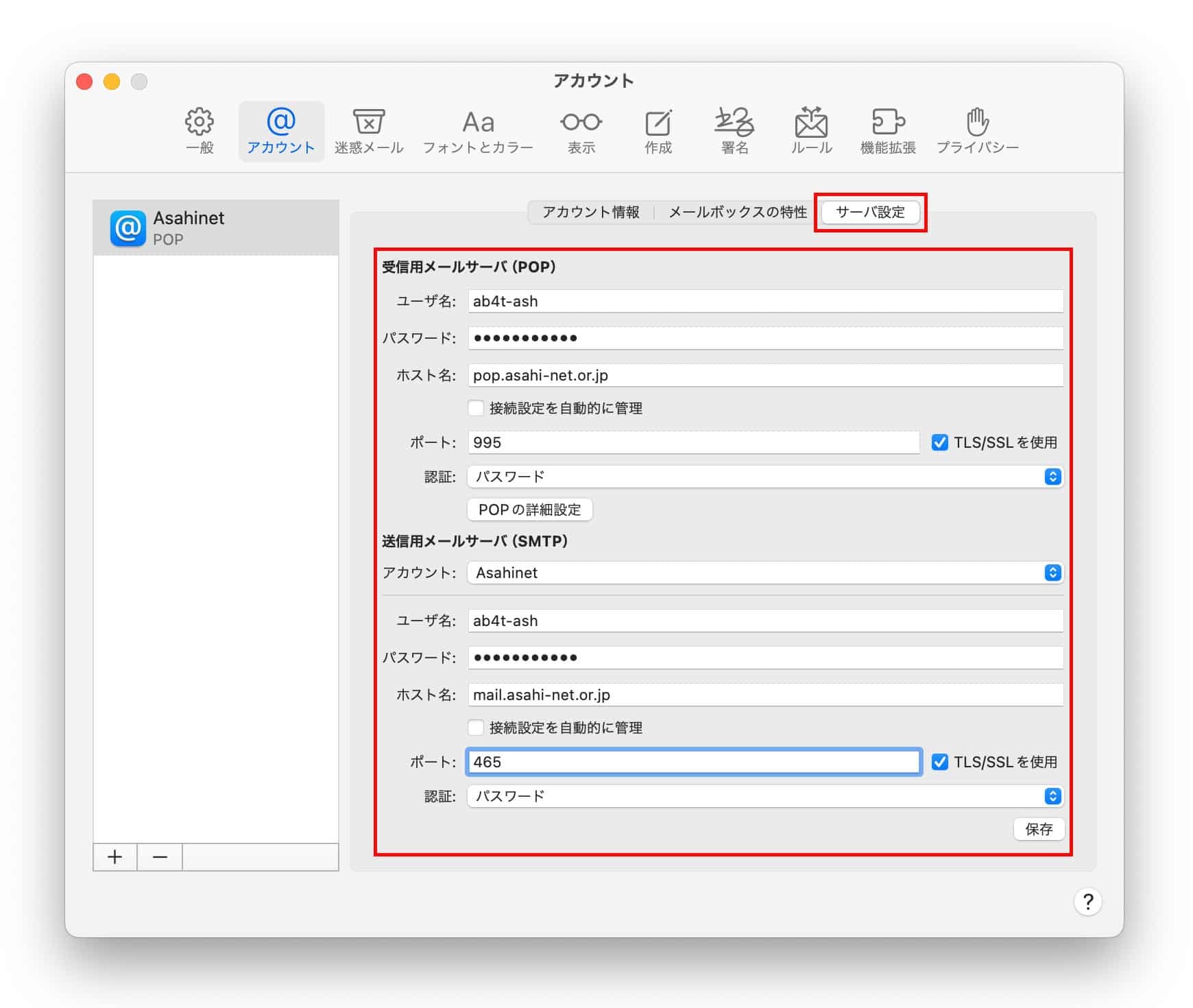The width and height of the screenshot is (1193, 1008).
Task: Uncheck POP TLS/SSLを使用 next to port 995
Action: pos(939,442)
